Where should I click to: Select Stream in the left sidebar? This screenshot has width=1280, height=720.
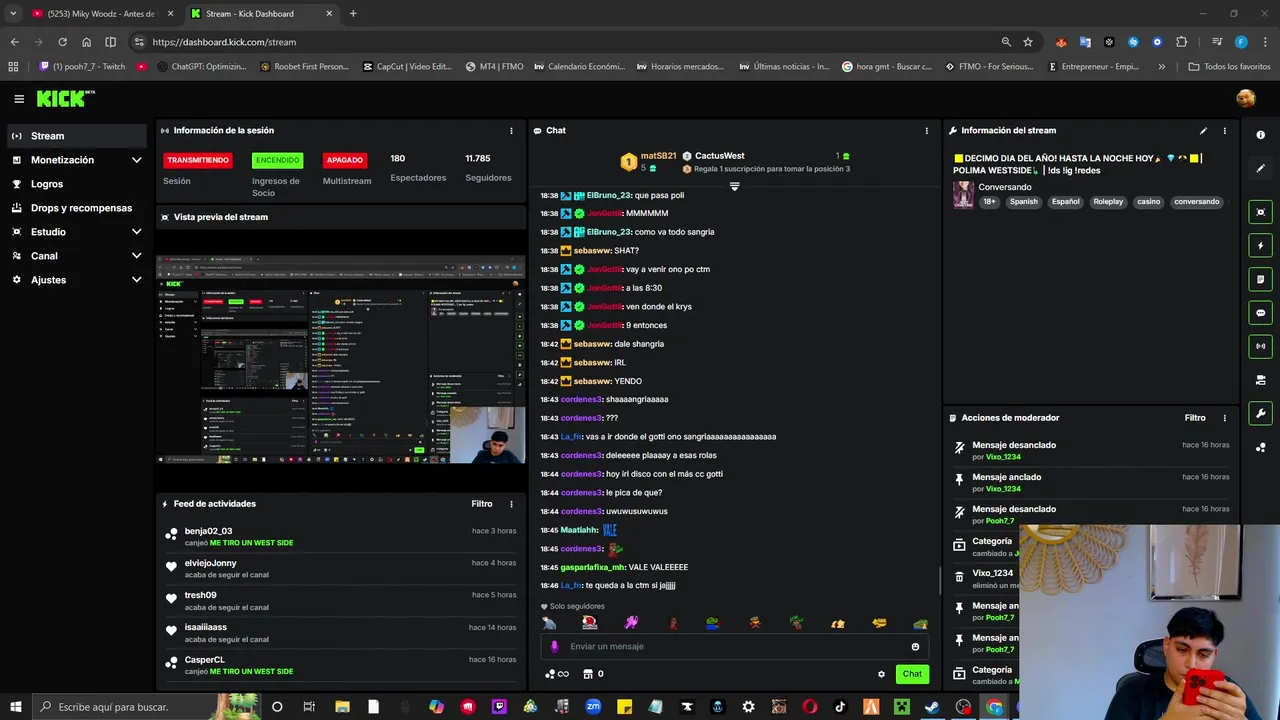point(76,136)
